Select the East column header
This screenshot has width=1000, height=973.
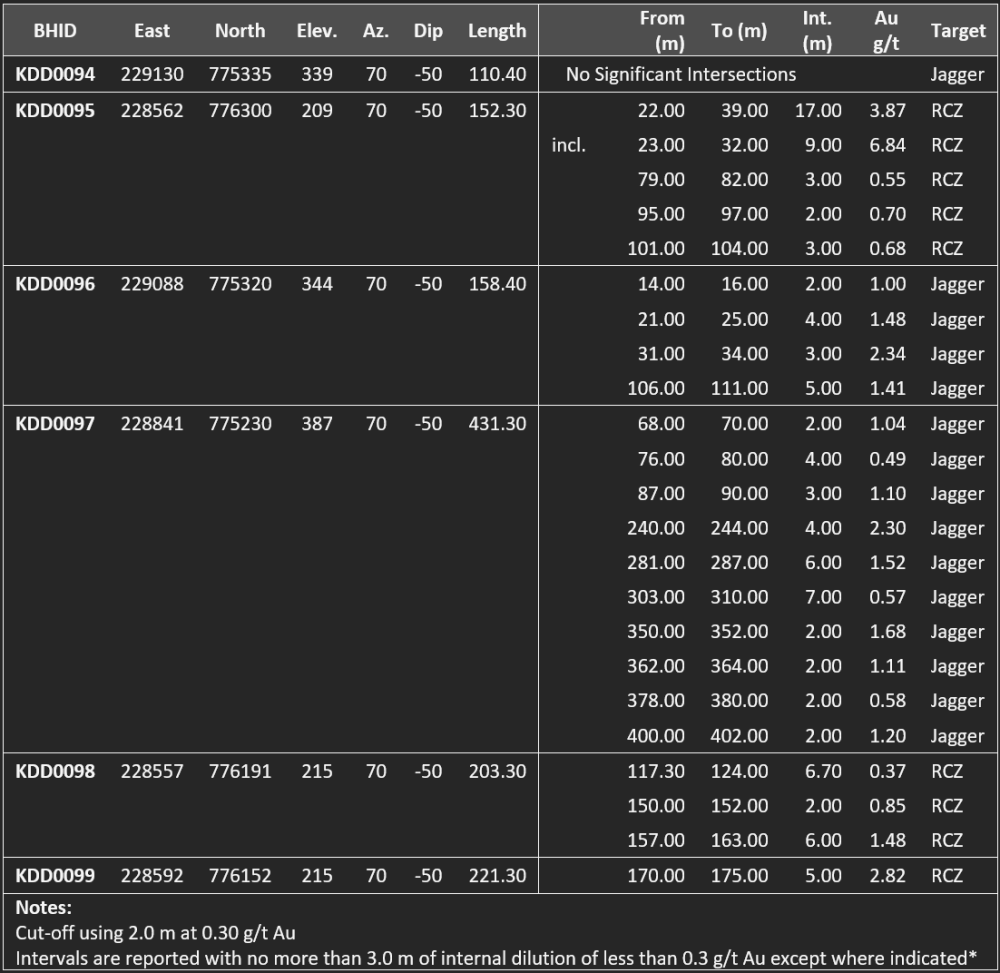click(152, 31)
